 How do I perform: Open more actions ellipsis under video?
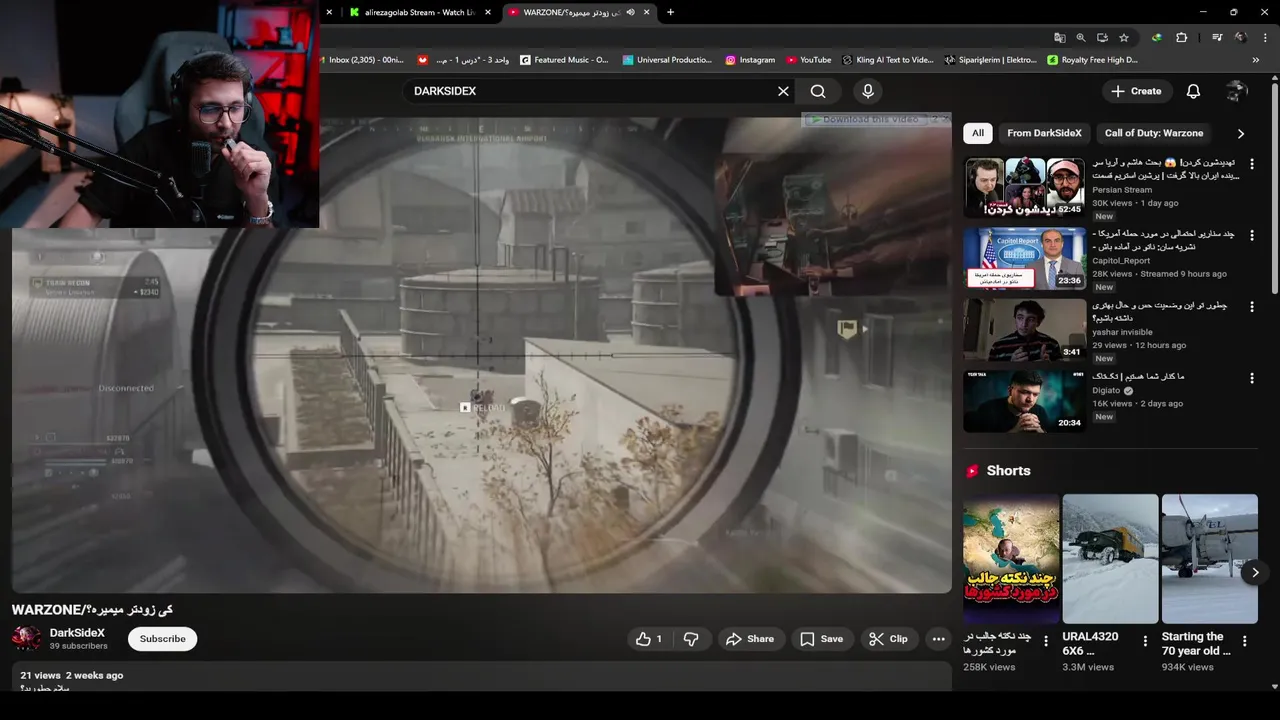pos(938,639)
